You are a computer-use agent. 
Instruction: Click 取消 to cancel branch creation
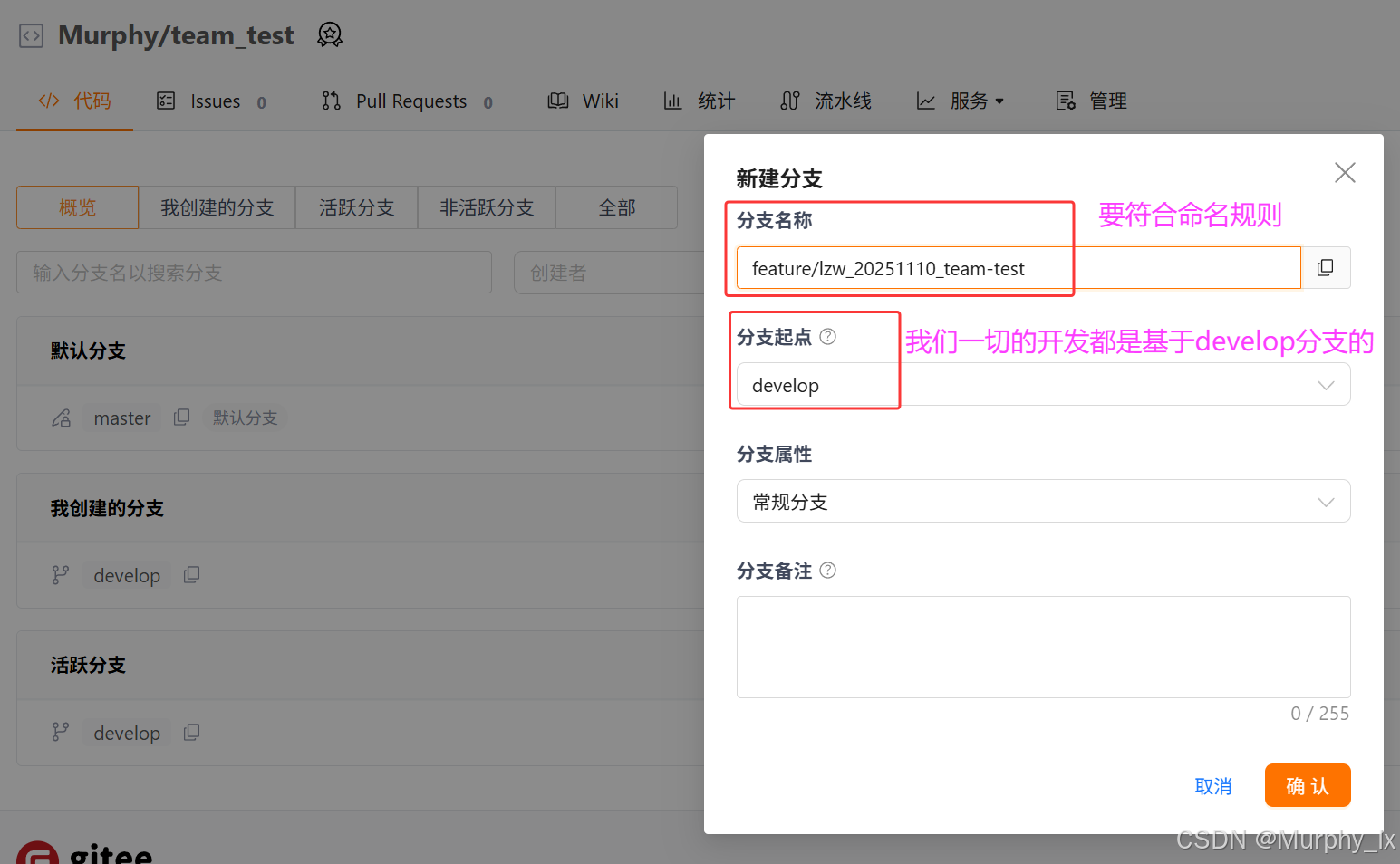pos(1212,785)
